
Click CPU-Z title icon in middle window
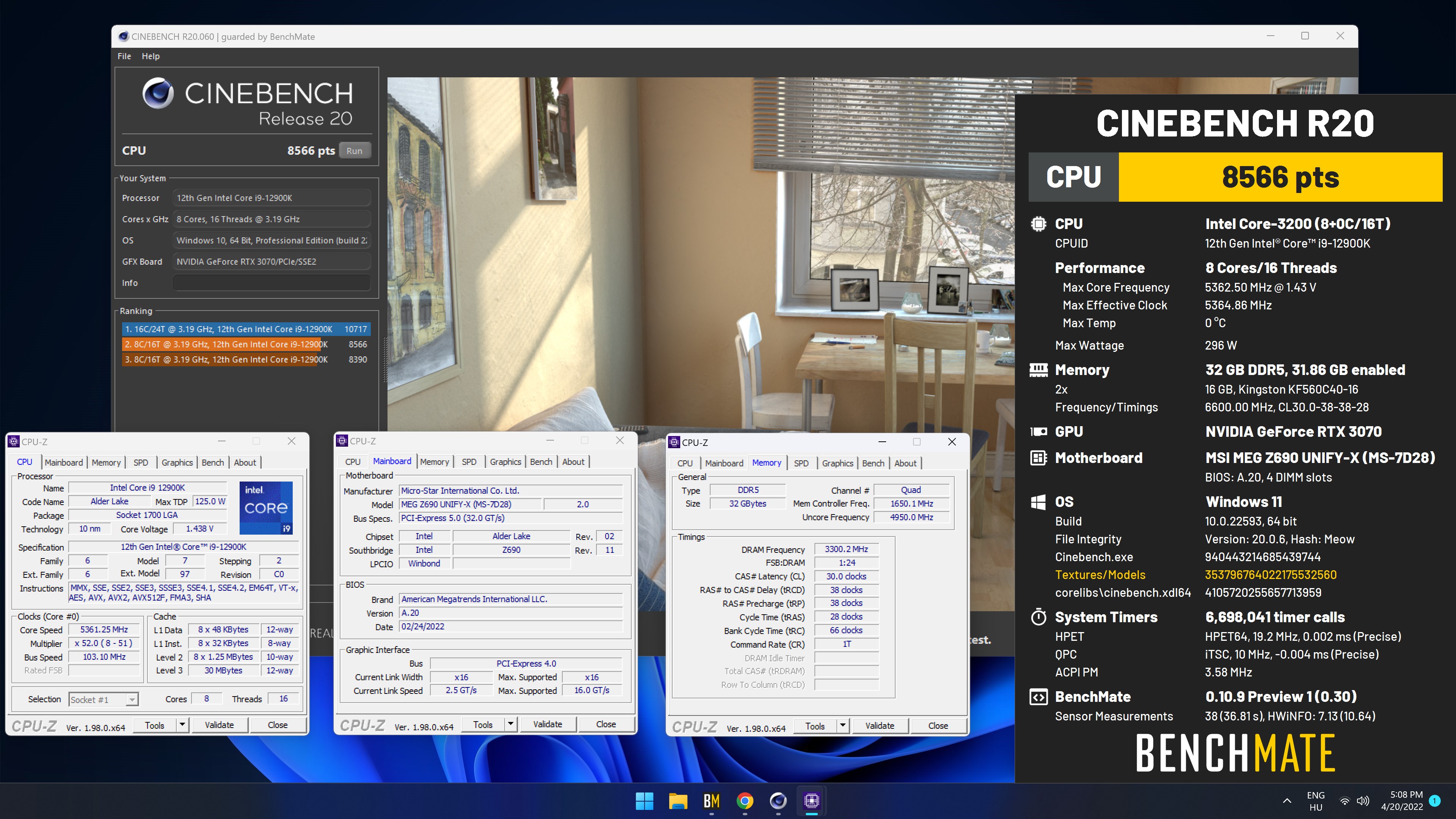[x=342, y=440]
